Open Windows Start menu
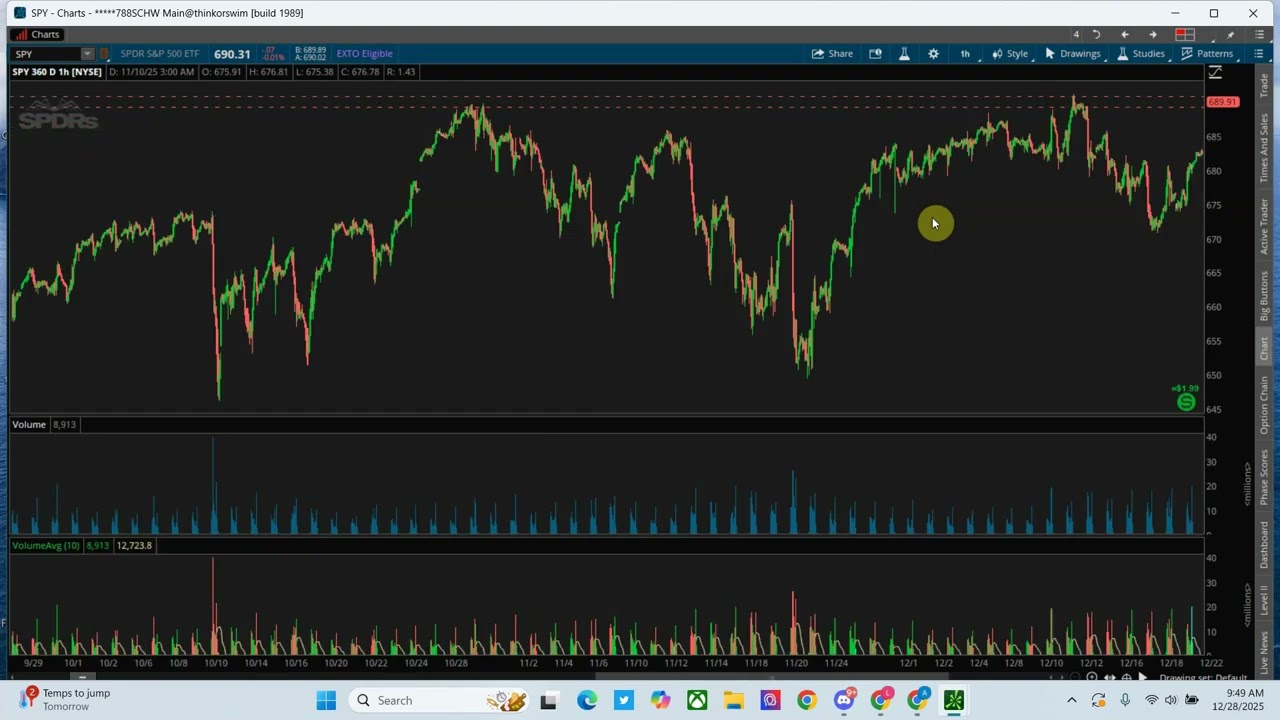Image resolution: width=1280 pixels, height=720 pixels. (x=326, y=701)
